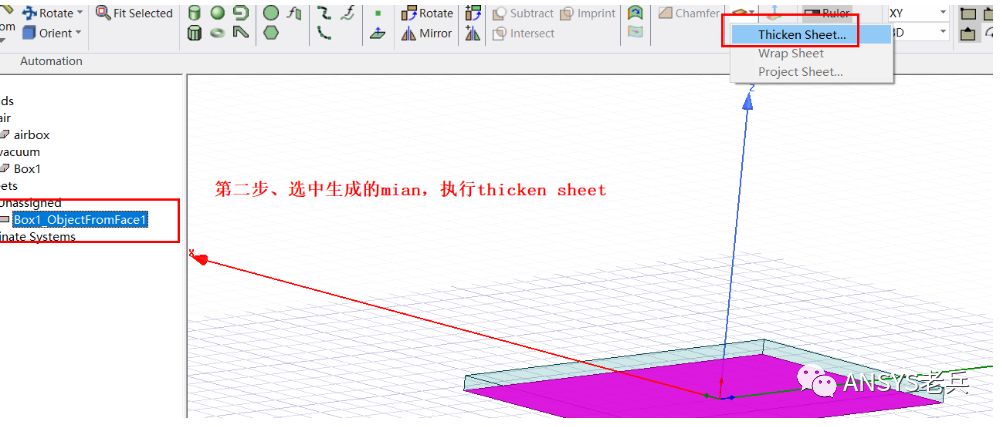Image resolution: width=1002 pixels, height=427 pixels.
Task: Select Project Sheet menu entry
Action: [800, 72]
